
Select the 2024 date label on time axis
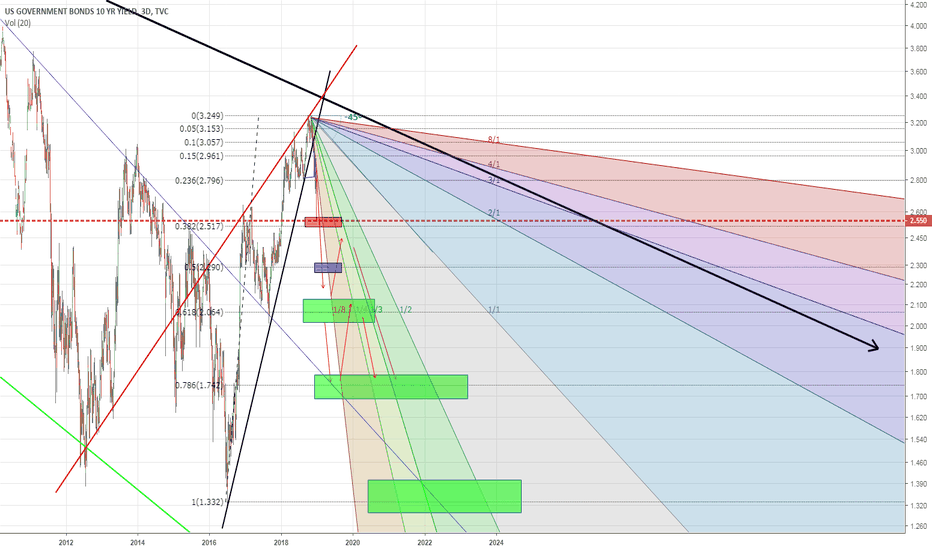tap(496, 542)
